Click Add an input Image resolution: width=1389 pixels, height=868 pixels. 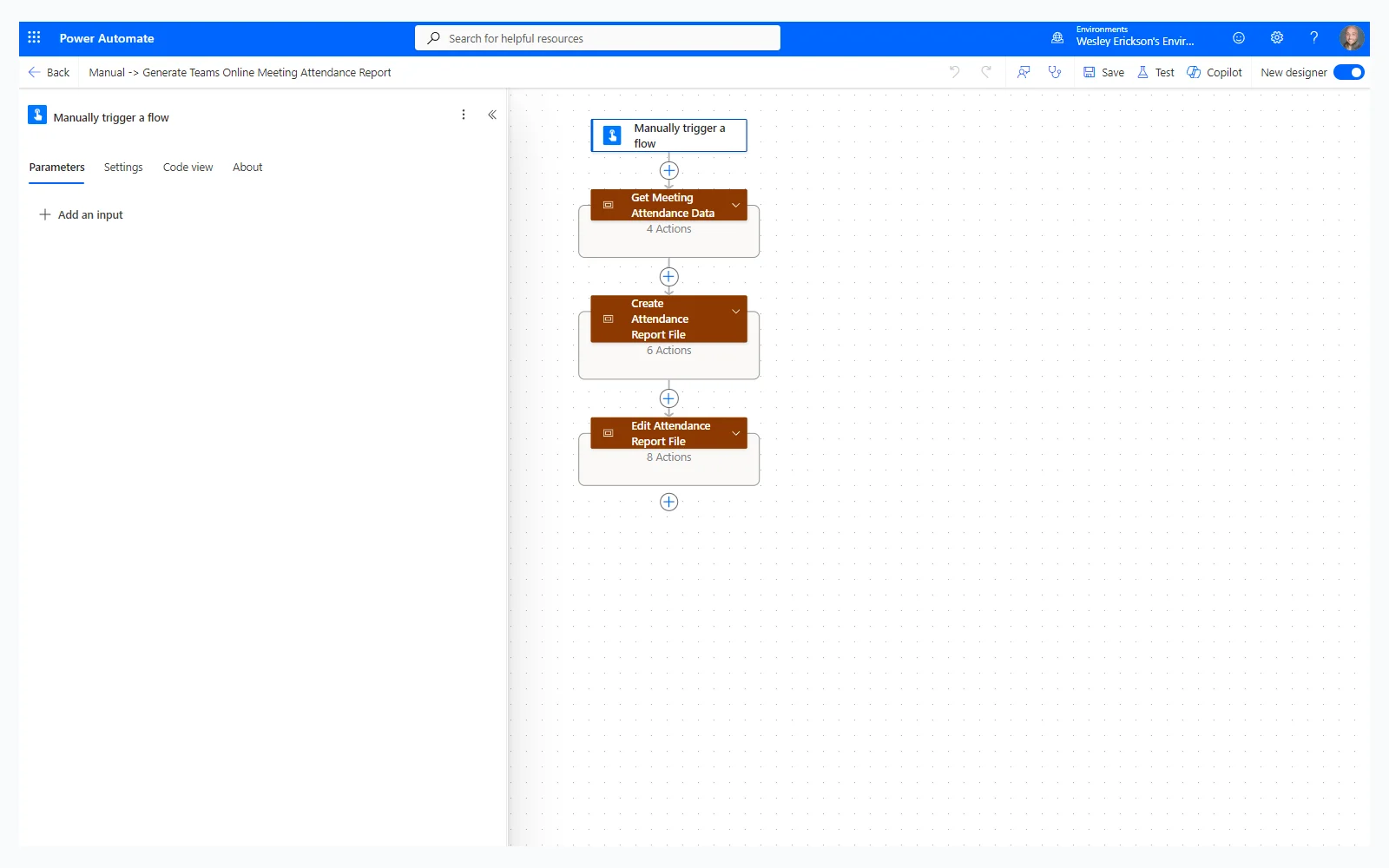point(81,214)
